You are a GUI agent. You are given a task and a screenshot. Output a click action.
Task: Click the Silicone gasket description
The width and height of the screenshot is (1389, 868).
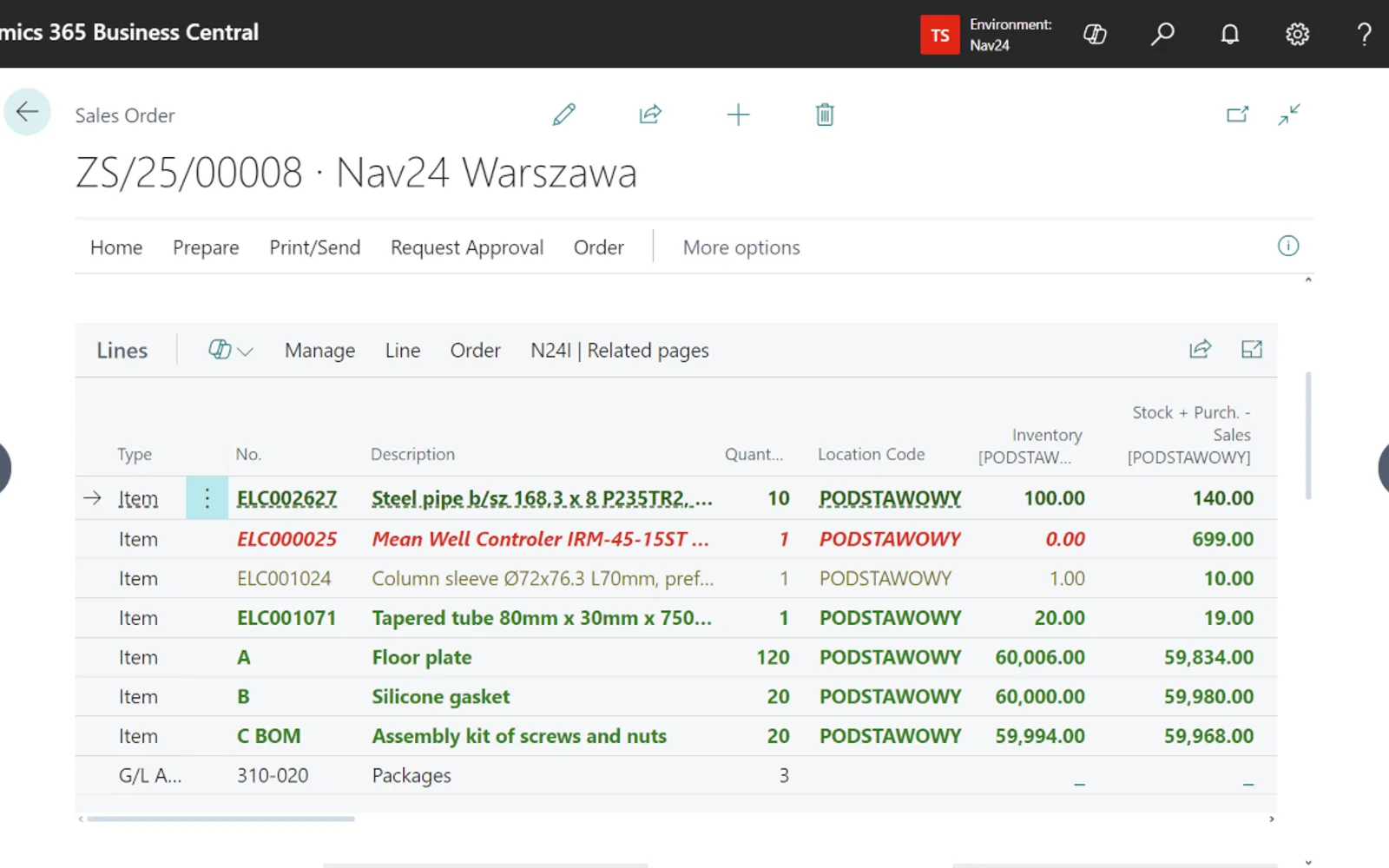(441, 697)
